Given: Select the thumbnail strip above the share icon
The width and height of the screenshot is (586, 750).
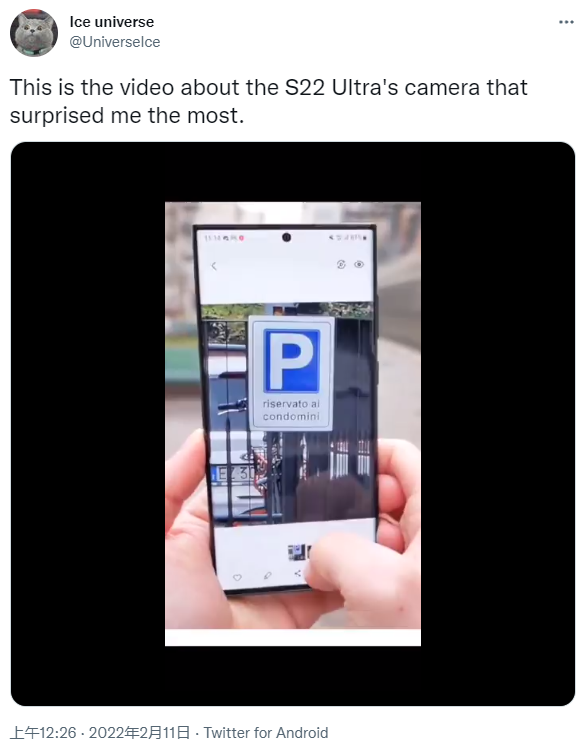Looking at the screenshot, I should tap(299, 552).
